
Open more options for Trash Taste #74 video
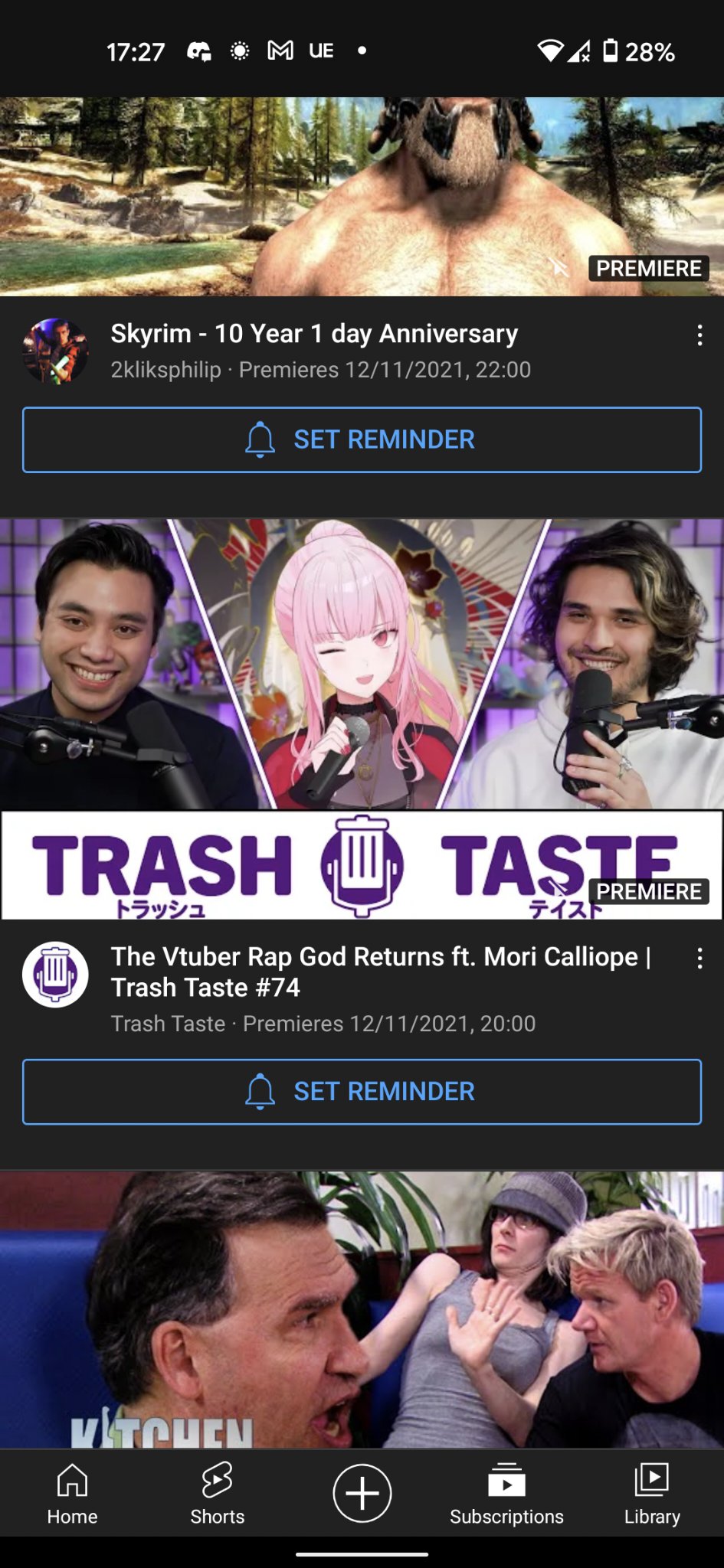699,959
